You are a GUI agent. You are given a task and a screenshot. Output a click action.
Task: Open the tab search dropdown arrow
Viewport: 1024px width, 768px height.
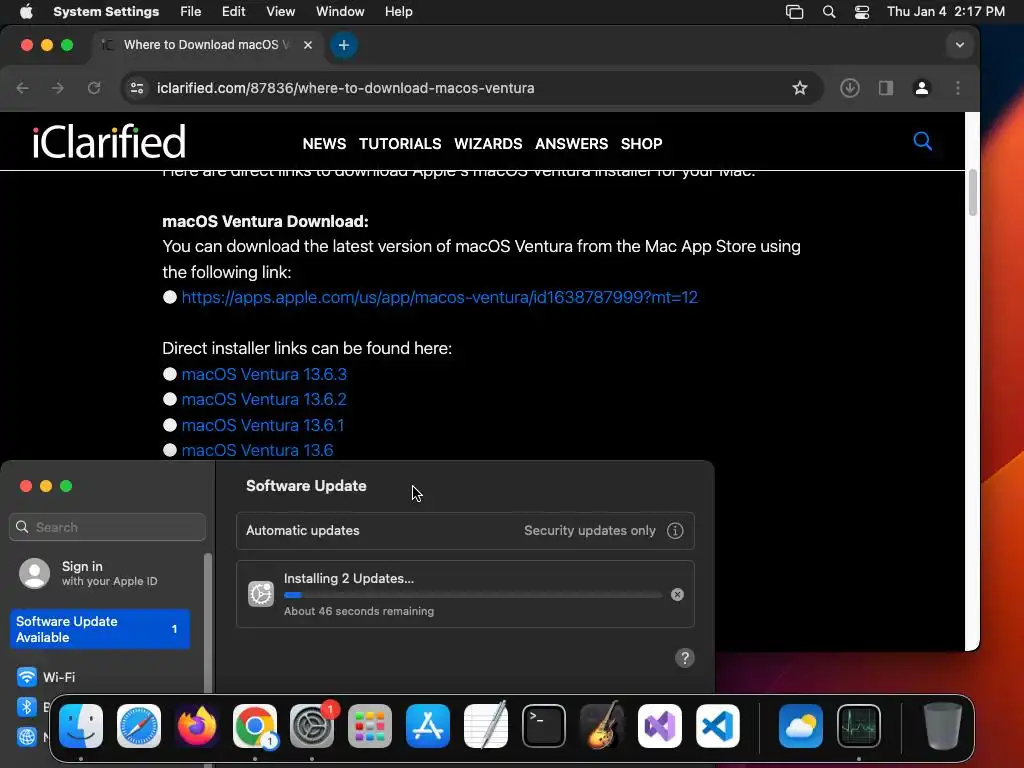959,45
